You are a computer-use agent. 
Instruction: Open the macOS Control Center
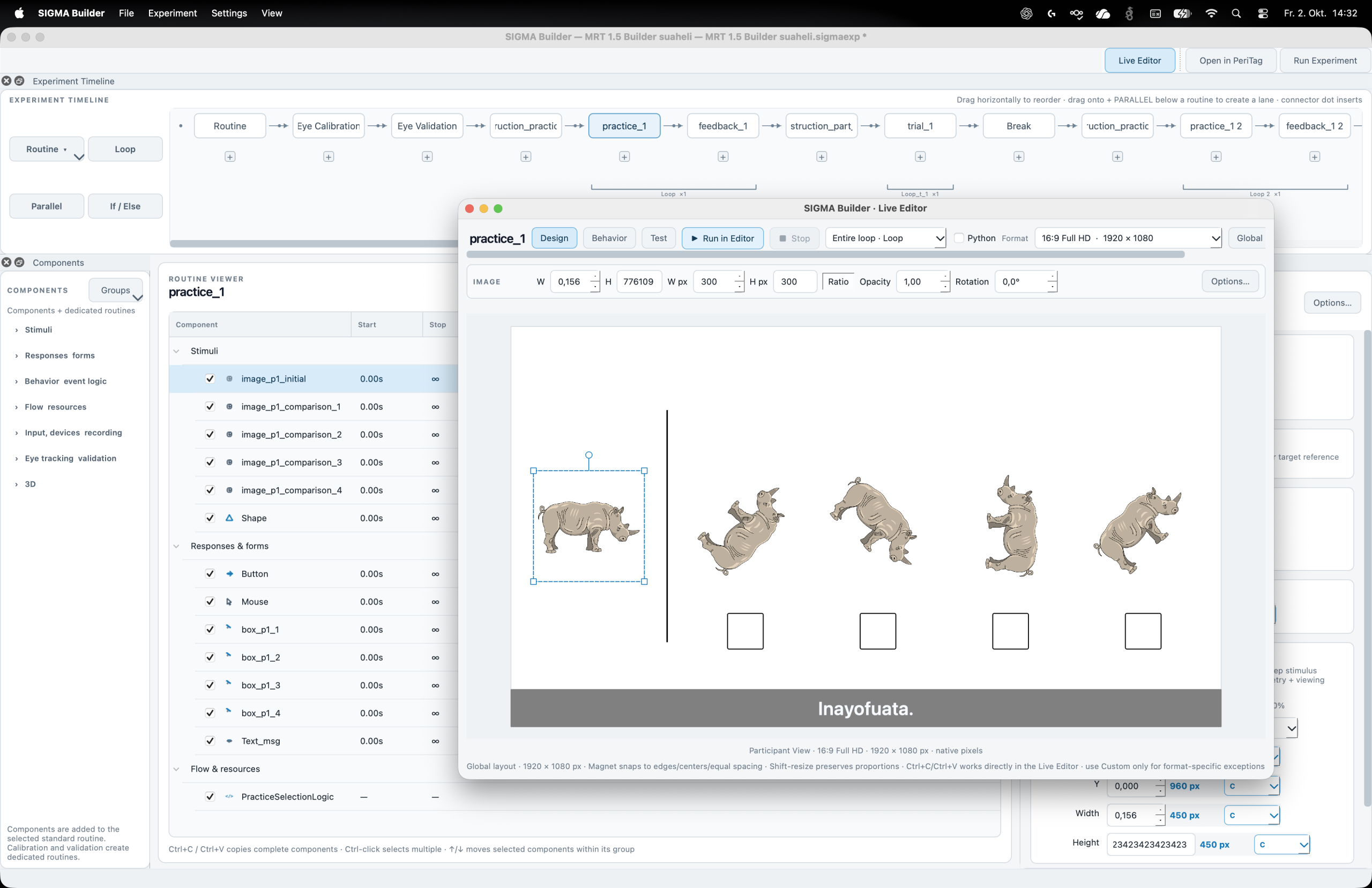pos(1263,13)
